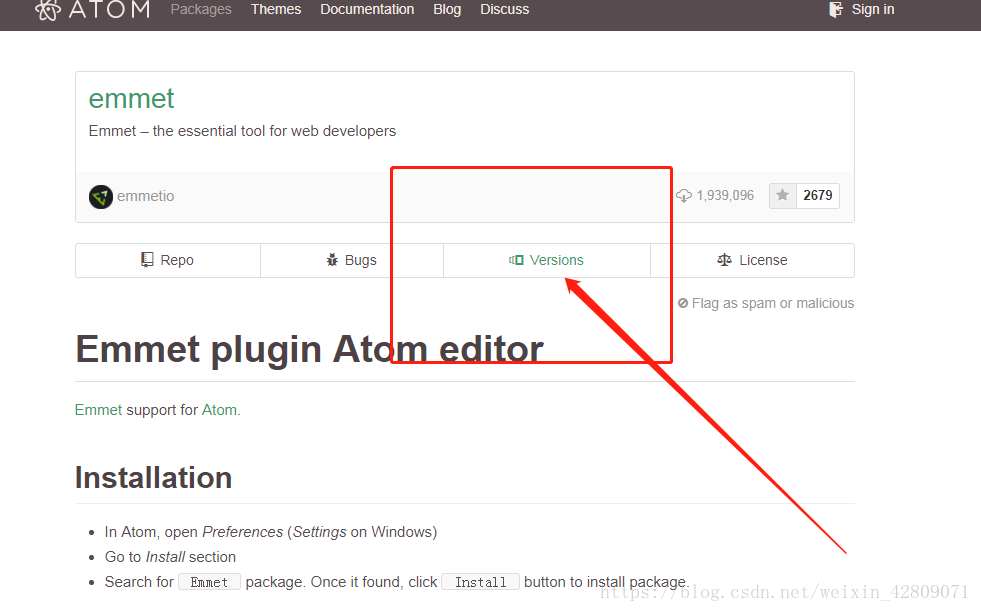Click the Installation heading
This screenshot has height=612, width=981.
click(x=153, y=478)
